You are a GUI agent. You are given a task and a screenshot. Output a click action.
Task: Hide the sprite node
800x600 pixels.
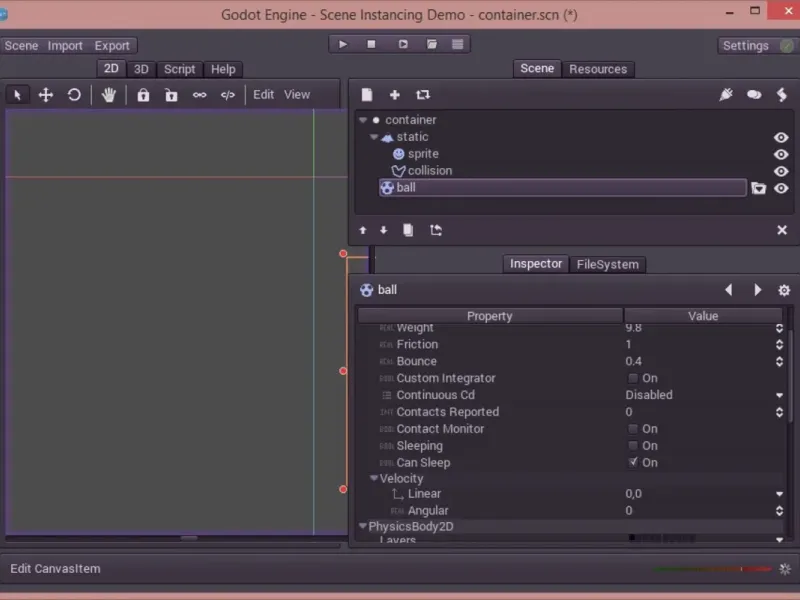[781, 154]
